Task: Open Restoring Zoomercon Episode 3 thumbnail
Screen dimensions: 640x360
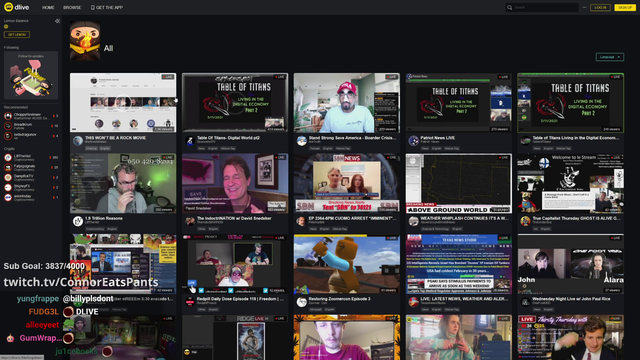Action: pos(347,264)
